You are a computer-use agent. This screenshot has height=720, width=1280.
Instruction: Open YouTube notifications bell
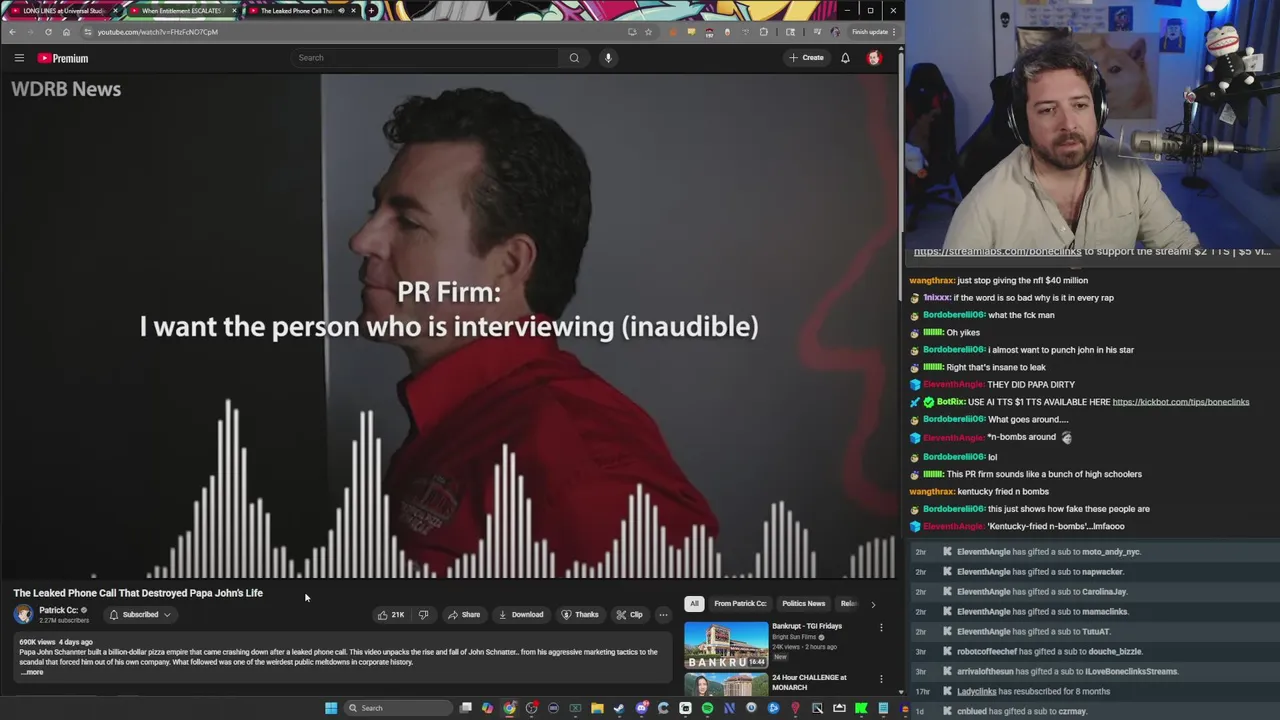[x=845, y=58]
